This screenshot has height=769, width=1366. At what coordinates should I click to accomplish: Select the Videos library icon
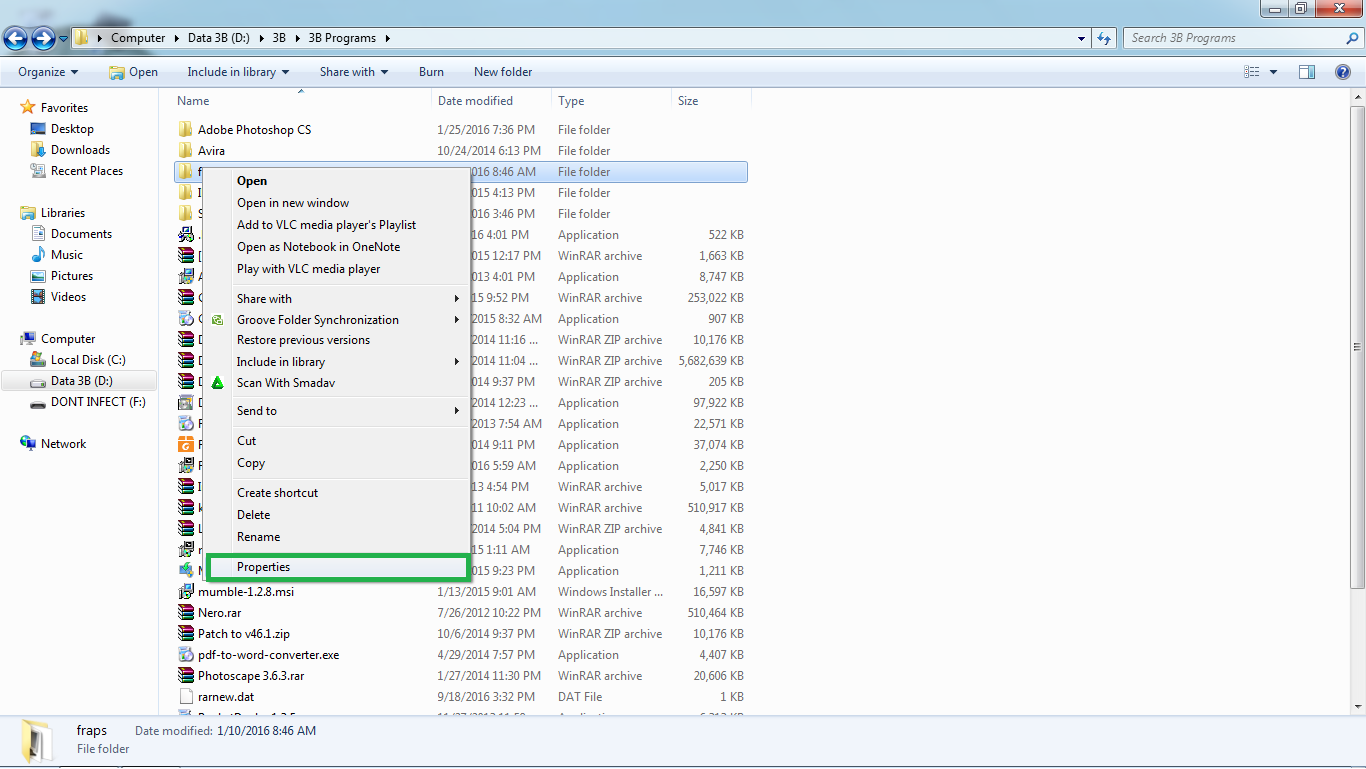38,297
